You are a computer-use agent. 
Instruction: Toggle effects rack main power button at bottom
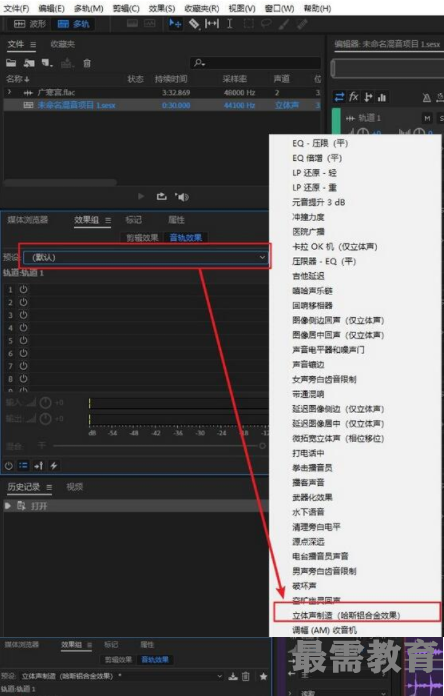click(x=8, y=466)
